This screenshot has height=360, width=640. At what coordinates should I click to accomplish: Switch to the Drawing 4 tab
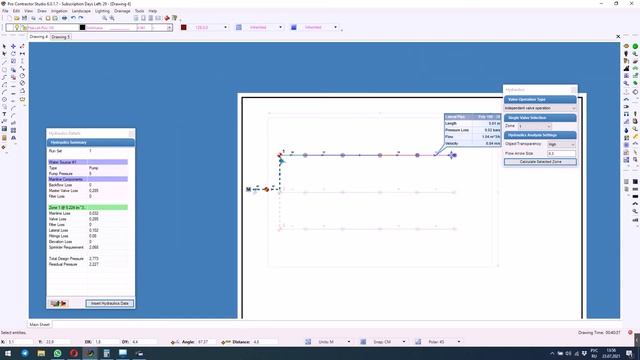pyautogui.click(x=38, y=37)
